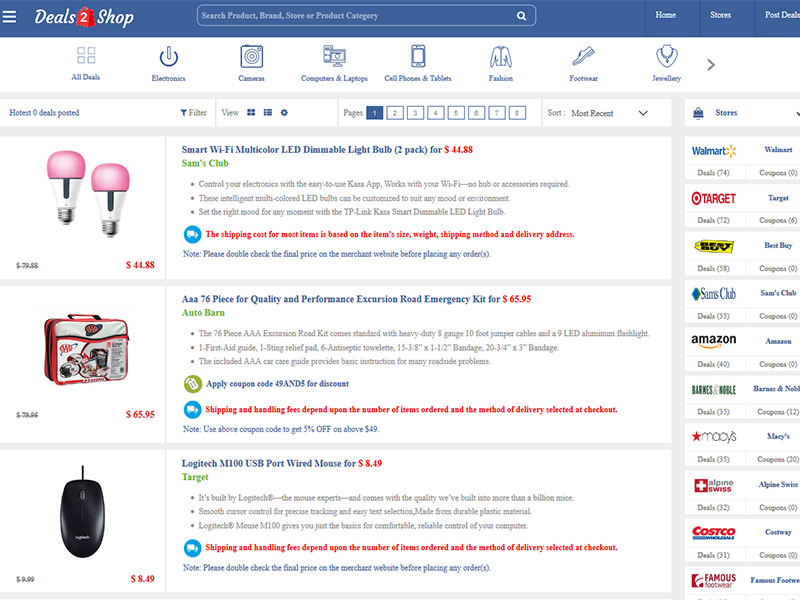Screen dimensions: 800x600
Task: Open the hamburger menu icon
Action: coord(9,17)
